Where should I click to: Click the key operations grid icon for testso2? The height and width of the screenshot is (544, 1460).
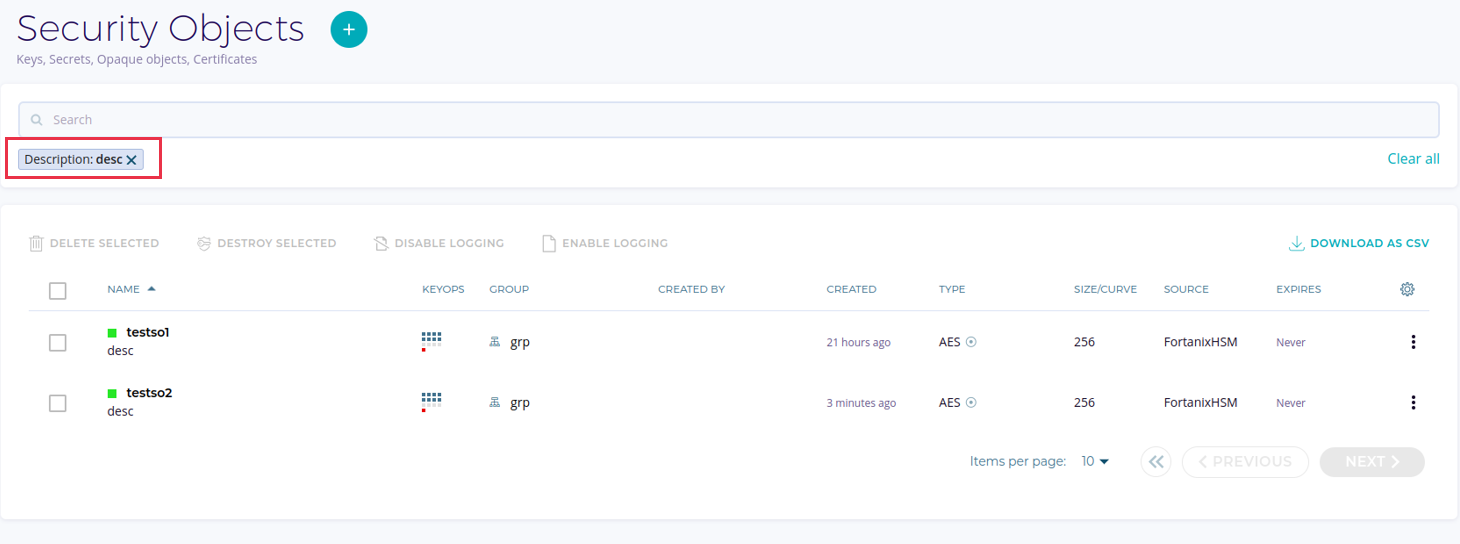pos(431,402)
